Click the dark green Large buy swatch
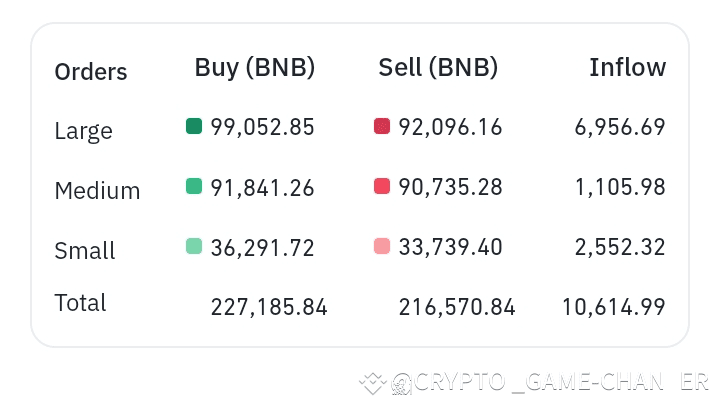This screenshot has height=404, width=720. 194,126
